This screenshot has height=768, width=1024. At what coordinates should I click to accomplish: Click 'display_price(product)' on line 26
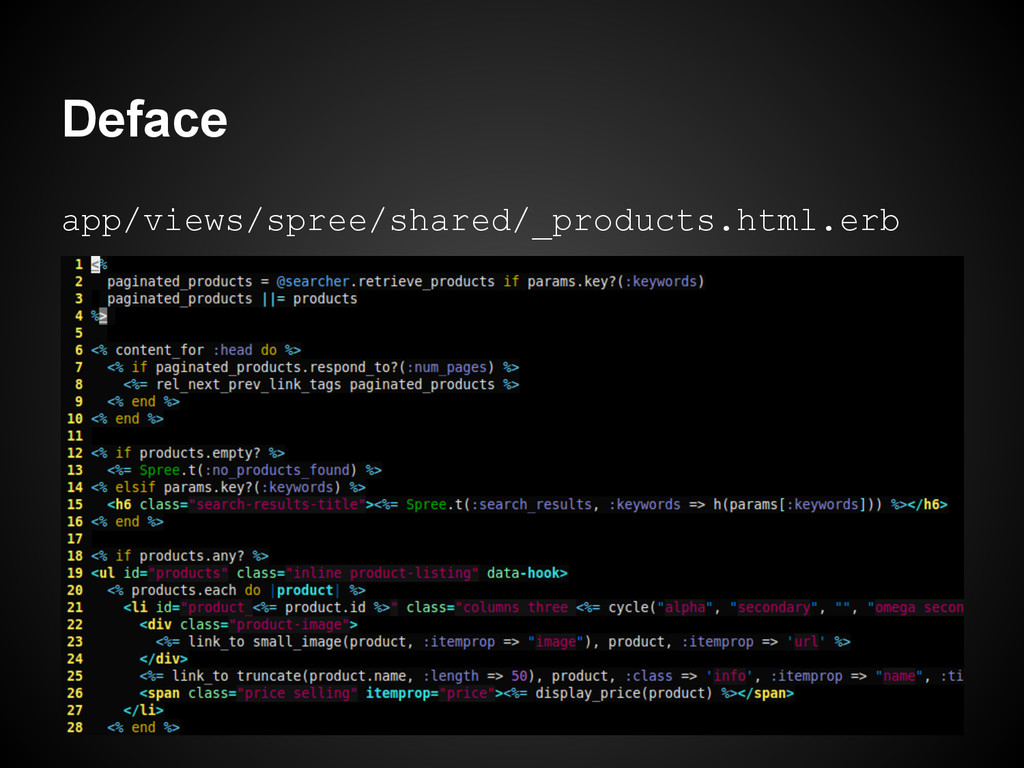click(x=624, y=693)
